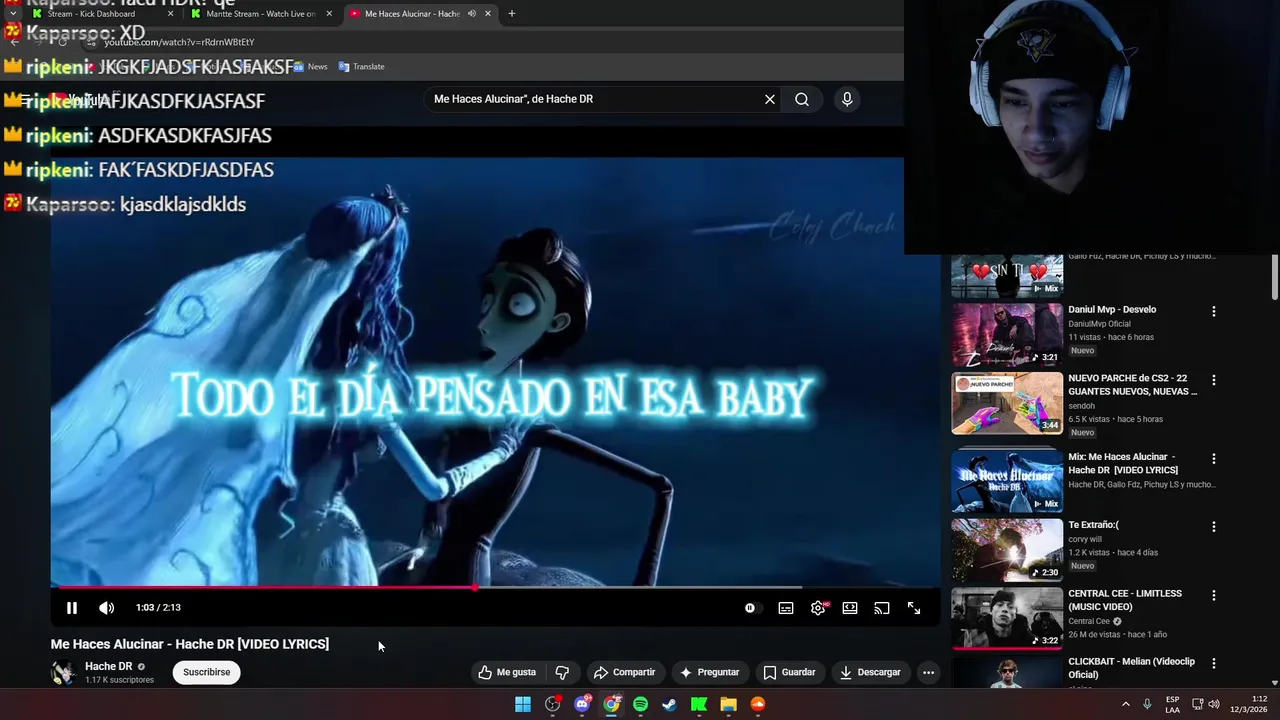Open CLICKBAIT - Melian video title
Image resolution: width=1280 pixels, height=720 pixels.
click(1131, 667)
